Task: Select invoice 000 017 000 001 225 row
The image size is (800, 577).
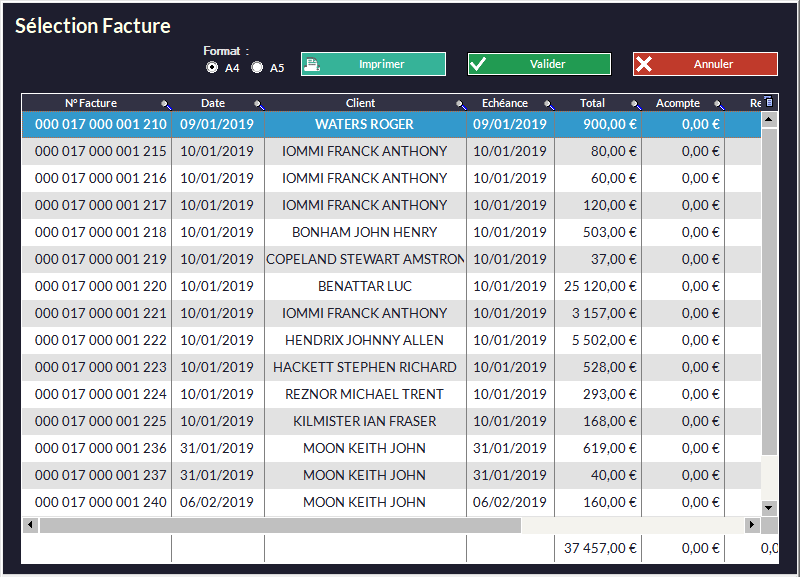Action: pos(100,421)
